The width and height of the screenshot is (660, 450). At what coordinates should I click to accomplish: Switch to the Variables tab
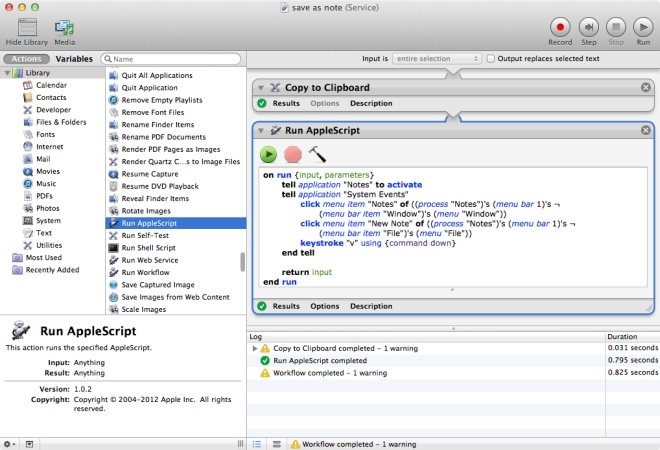pos(73,59)
